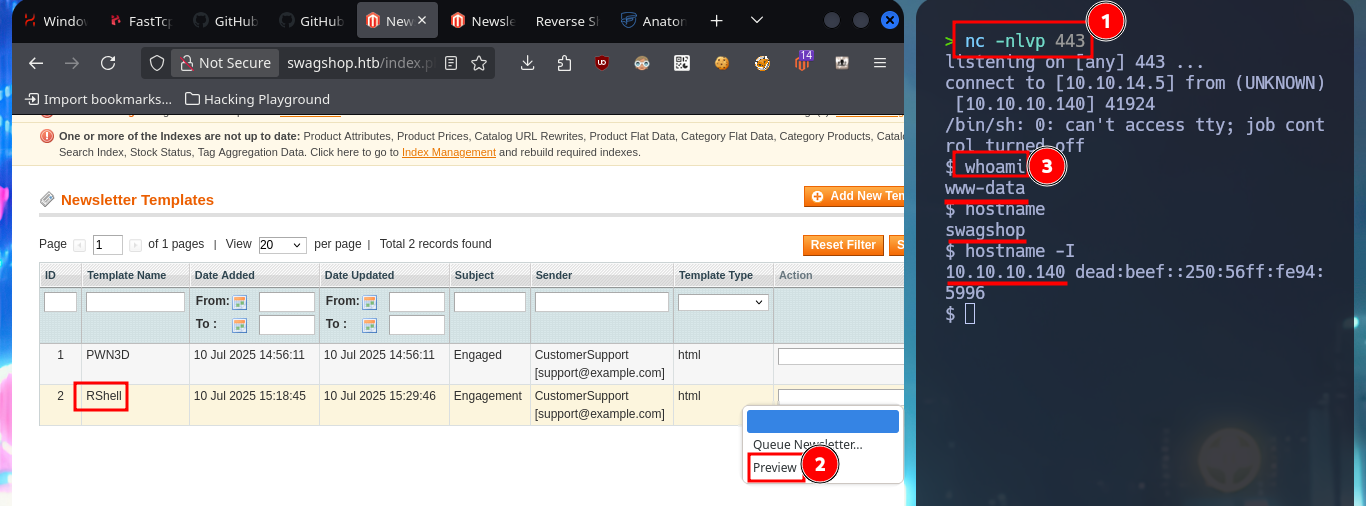The width and height of the screenshot is (1366, 506).
Task: Open the Index Management link
Action: pyautogui.click(x=449, y=152)
